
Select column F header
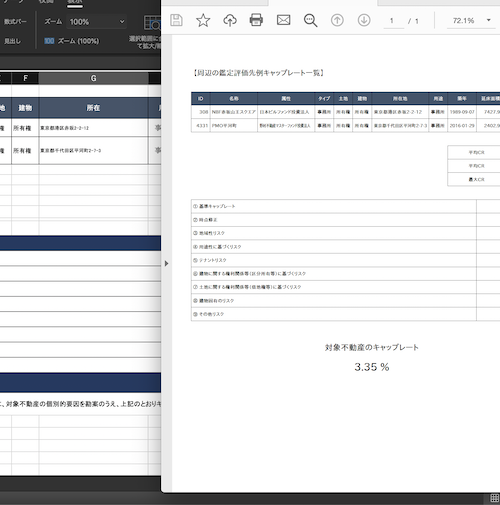point(25,78)
